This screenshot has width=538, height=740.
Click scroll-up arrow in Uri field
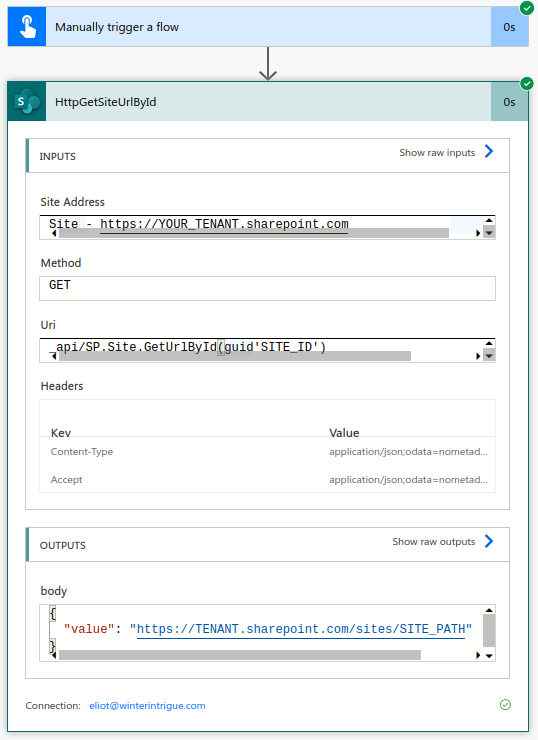point(489,344)
